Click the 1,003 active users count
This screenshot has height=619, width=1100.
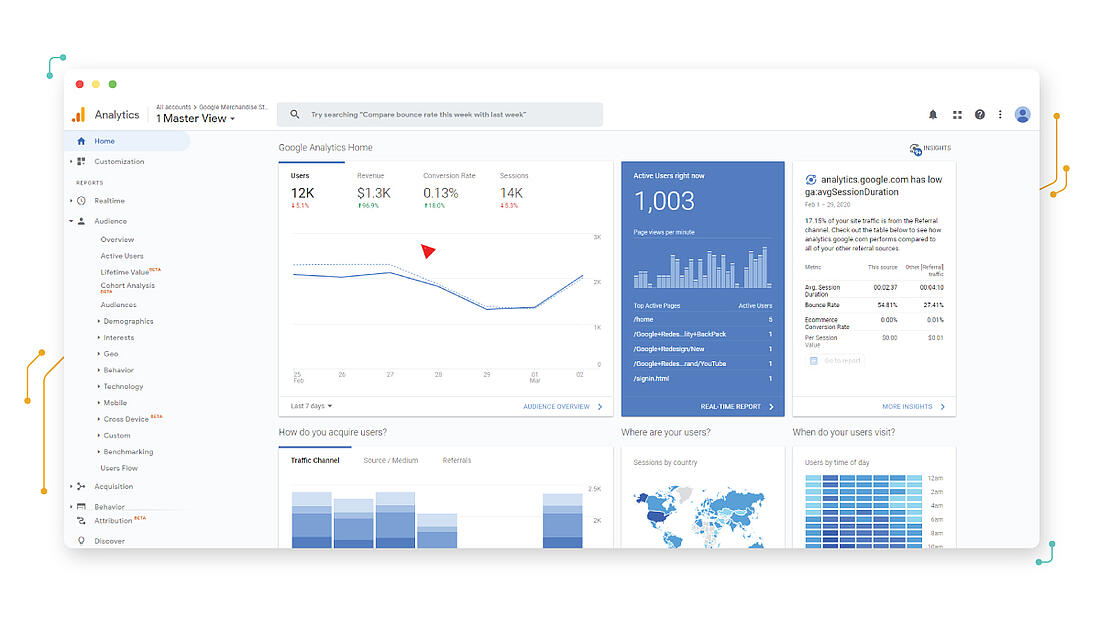coord(664,201)
